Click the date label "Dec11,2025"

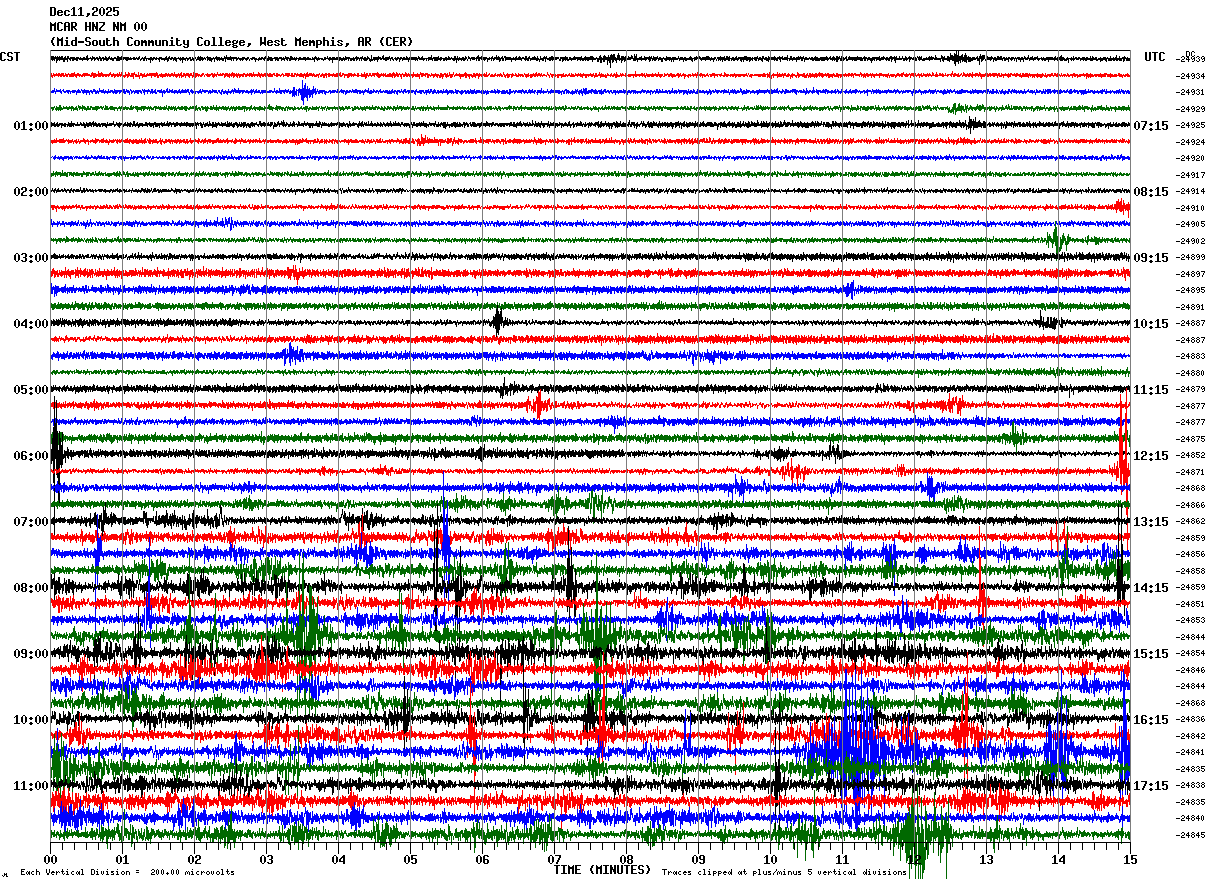[x=83, y=12]
